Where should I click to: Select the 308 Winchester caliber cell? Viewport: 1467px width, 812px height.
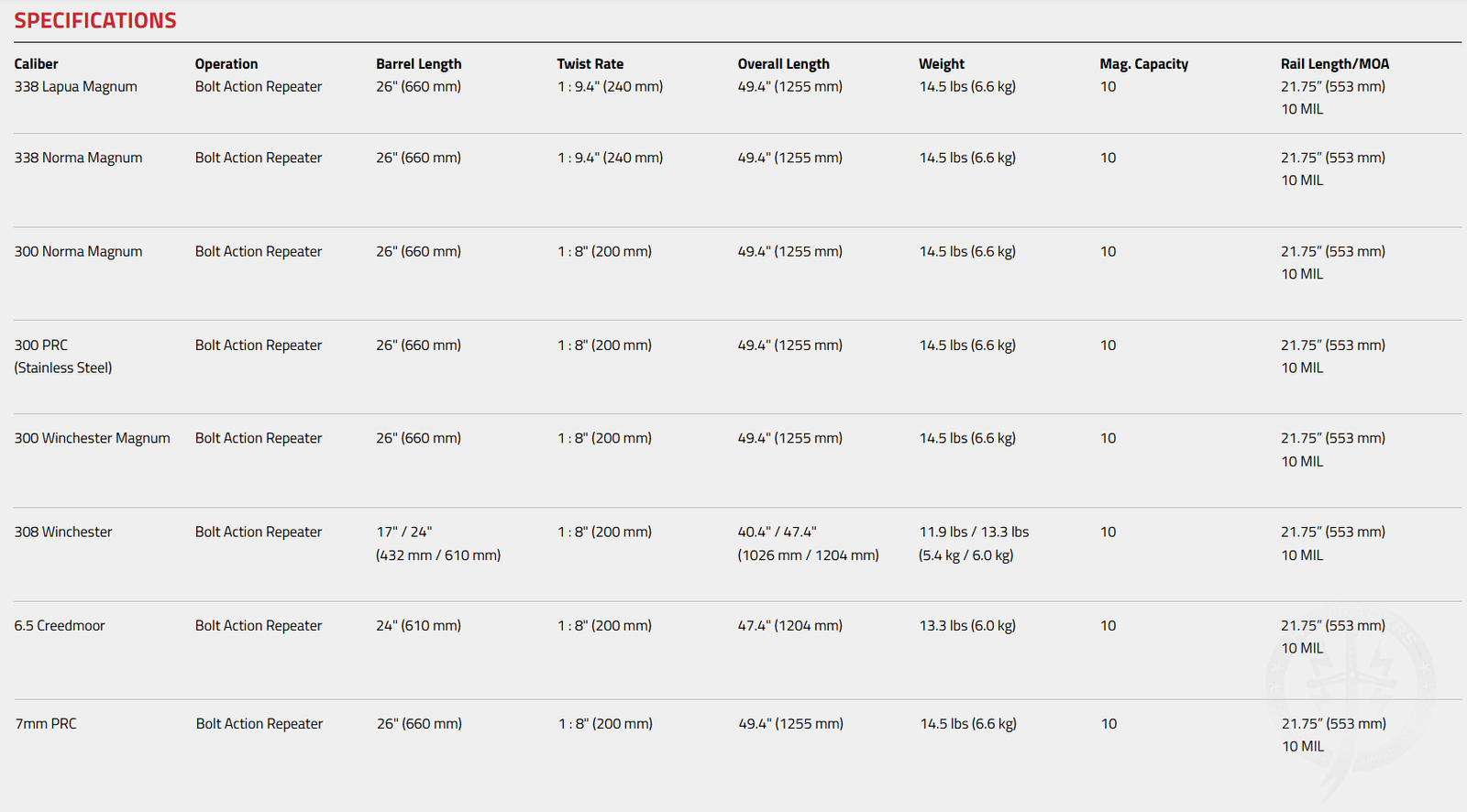[63, 532]
